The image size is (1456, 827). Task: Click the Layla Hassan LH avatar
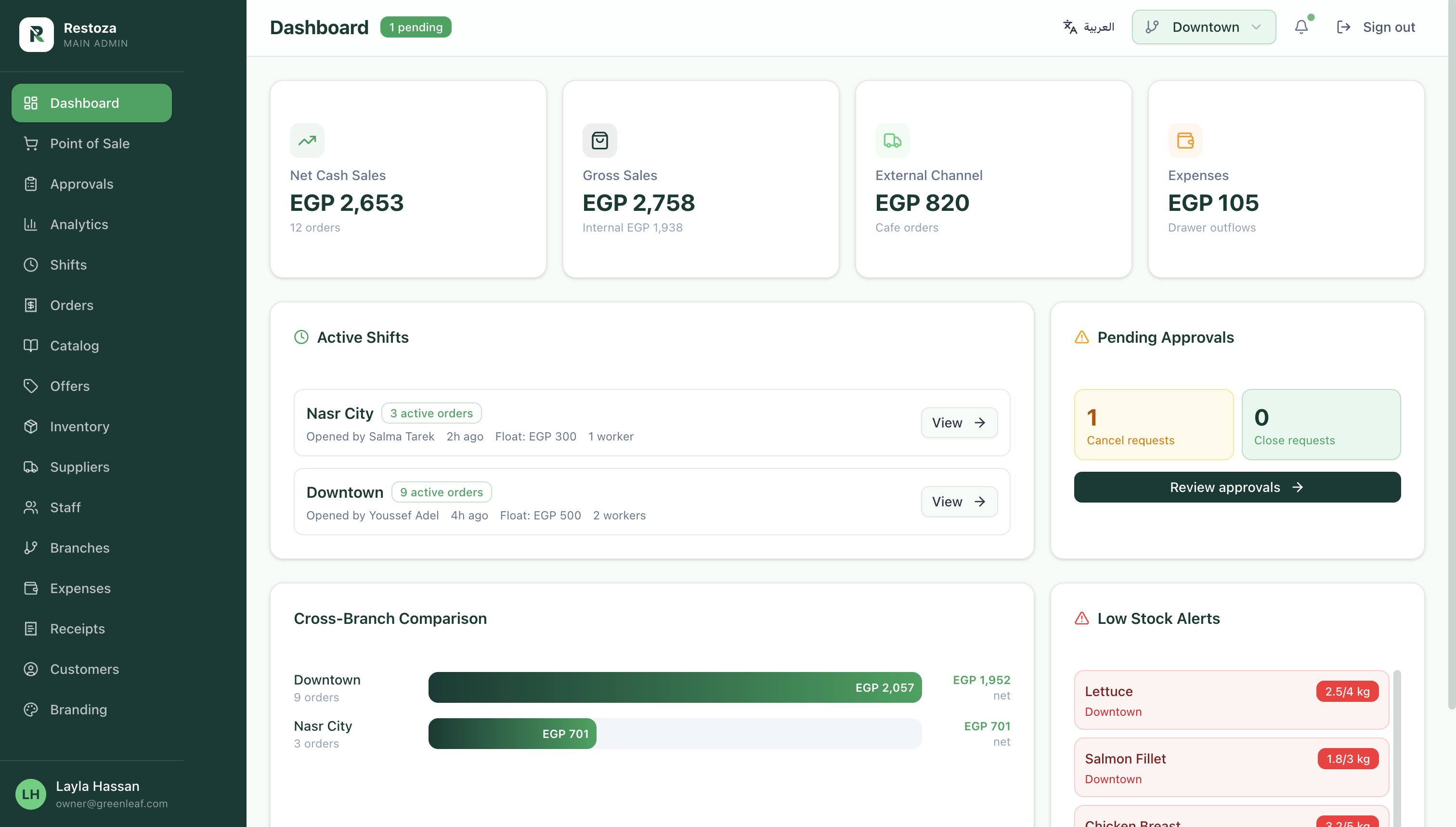(x=31, y=793)
